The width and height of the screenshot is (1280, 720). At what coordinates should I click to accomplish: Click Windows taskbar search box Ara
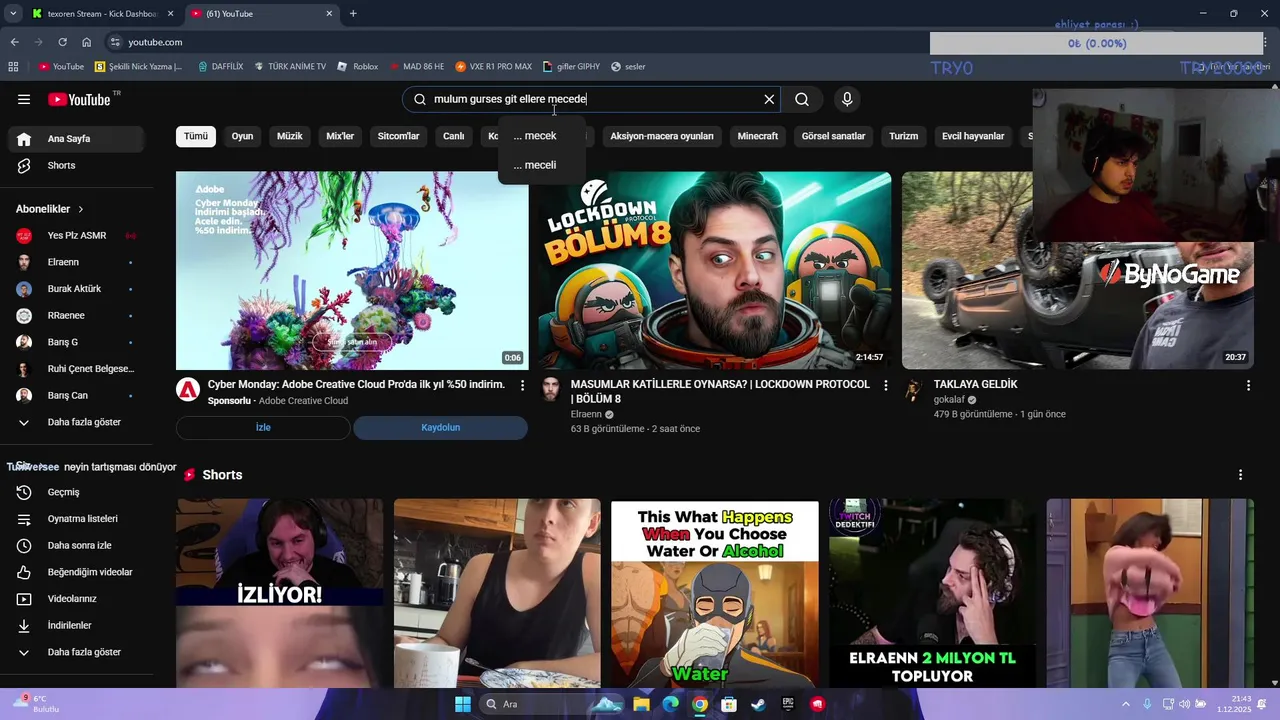coord(551,704)
